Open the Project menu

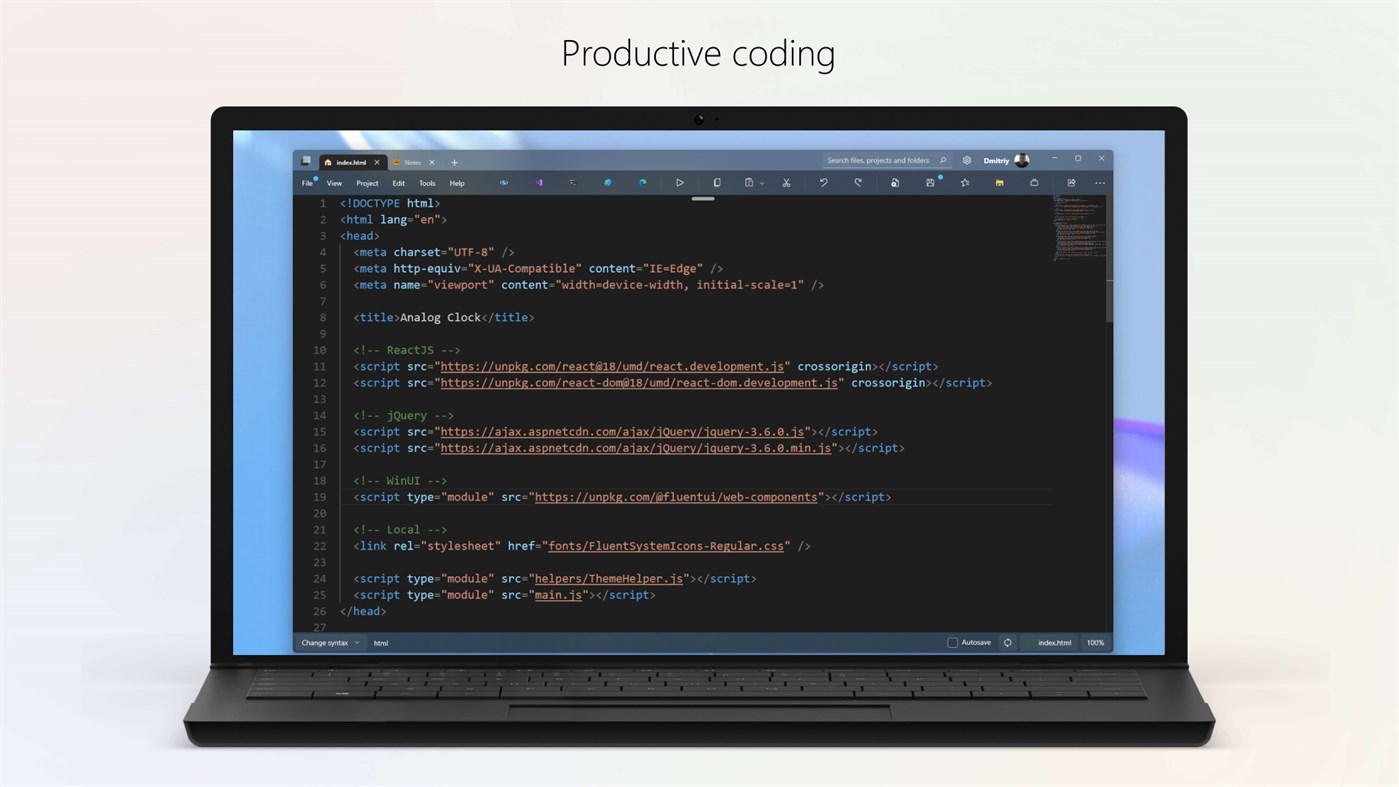(x=366, y=183)
